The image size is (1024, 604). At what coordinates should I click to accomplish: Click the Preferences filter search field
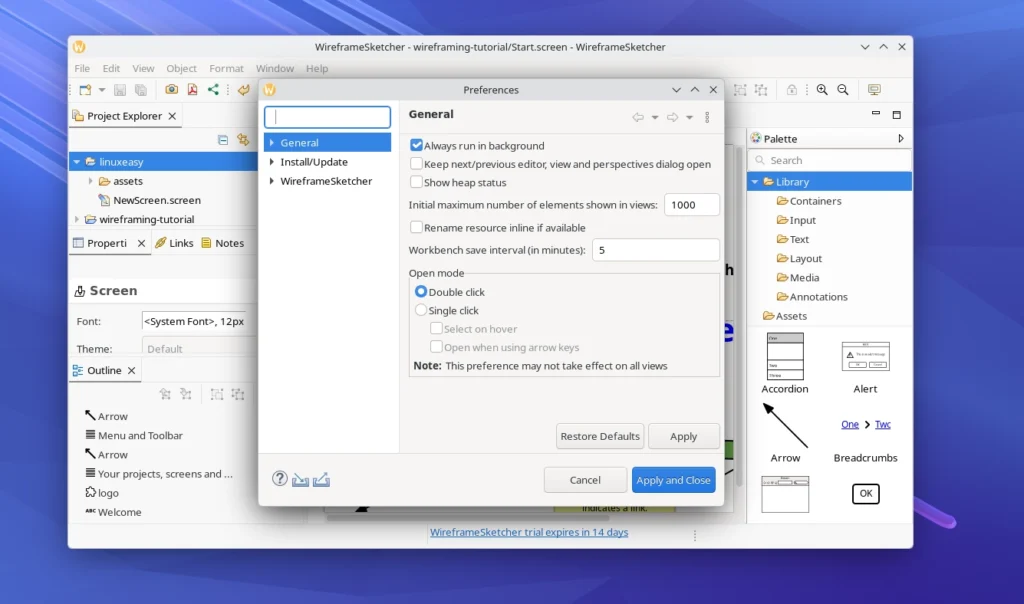tap(329, 116)
